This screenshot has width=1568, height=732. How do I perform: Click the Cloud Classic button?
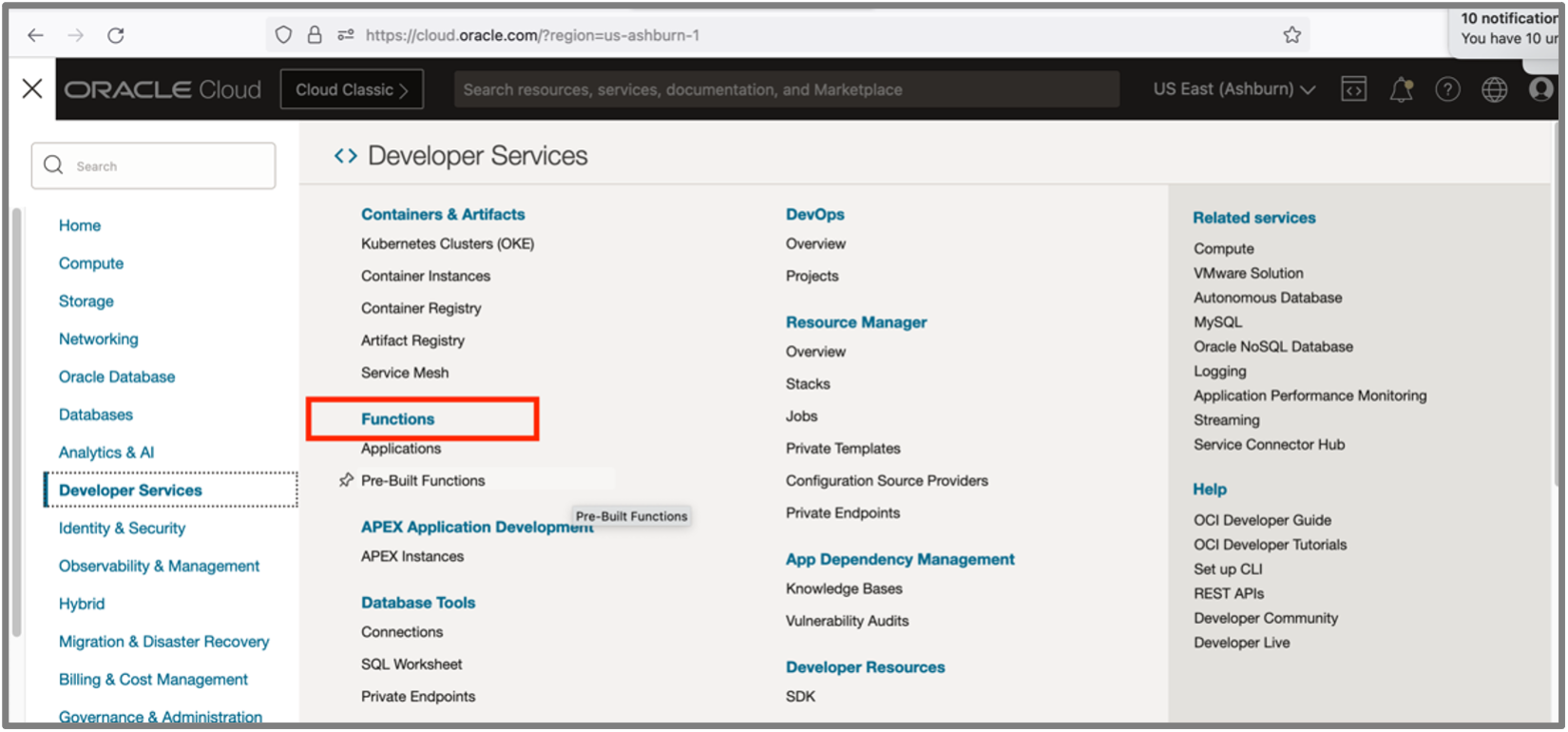[x=352, y=89]
